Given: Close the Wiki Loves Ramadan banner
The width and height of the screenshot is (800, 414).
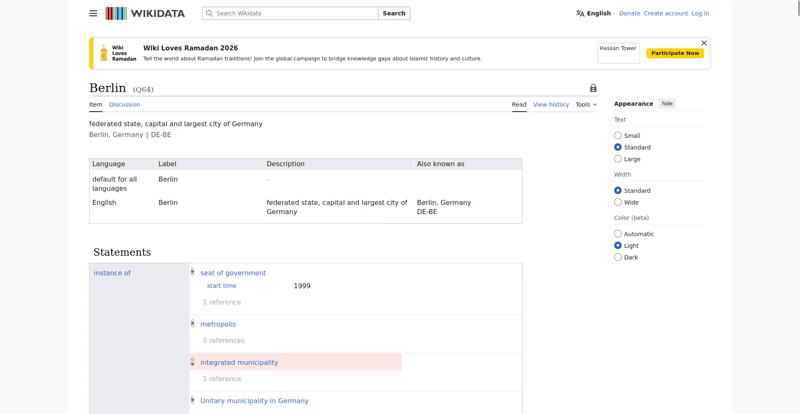Looking at the screenshot, I should click(704, 43).
